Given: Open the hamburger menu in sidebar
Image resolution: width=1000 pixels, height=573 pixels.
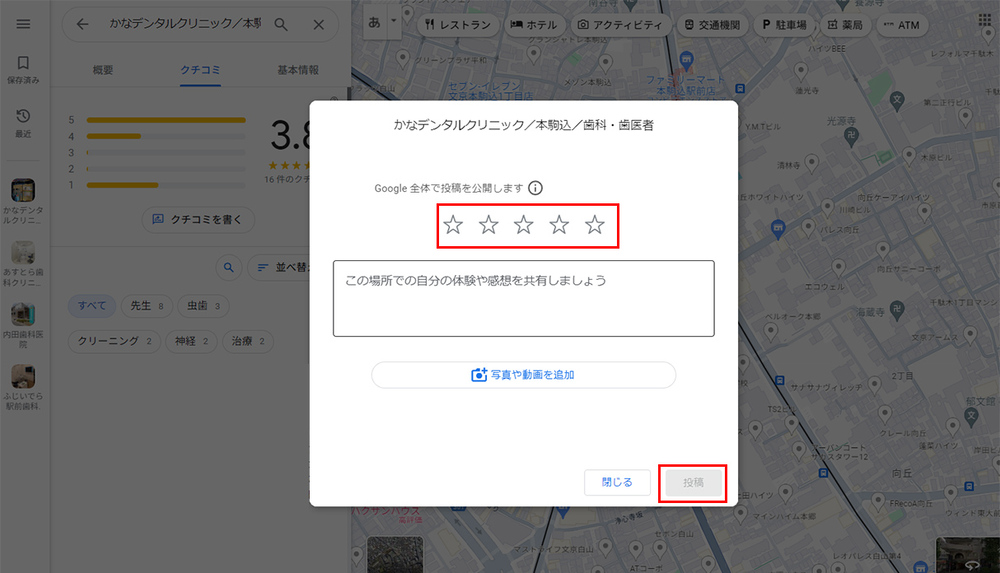Looking at the screenshot, I should 24,24.
